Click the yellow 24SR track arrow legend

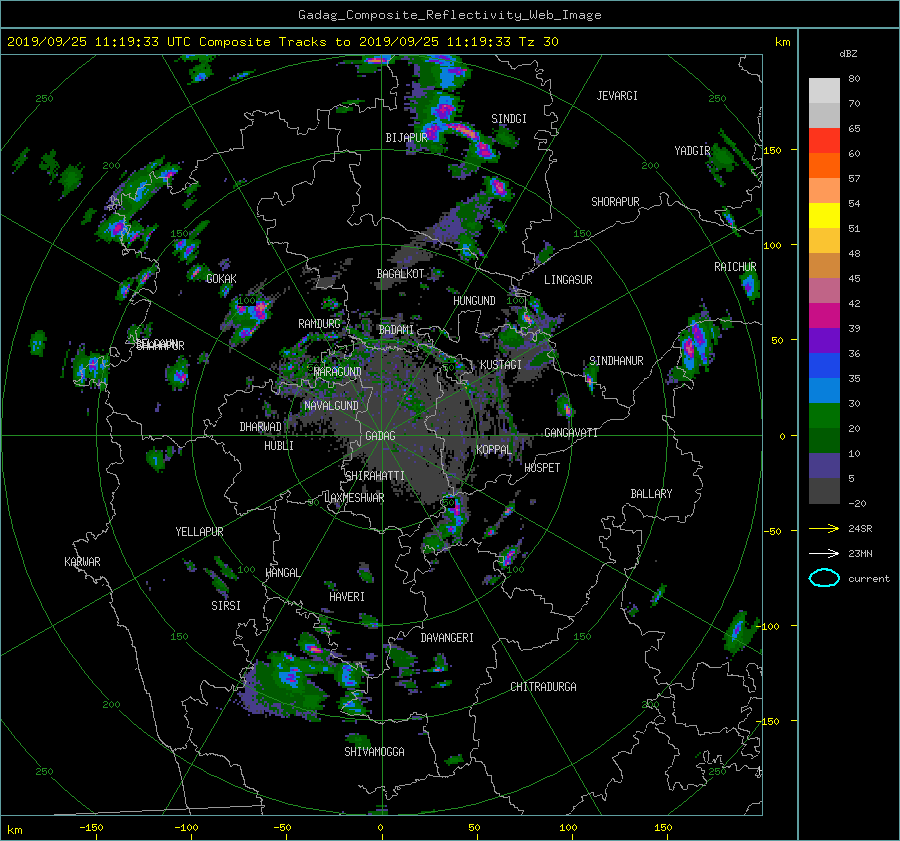point(824,529)
